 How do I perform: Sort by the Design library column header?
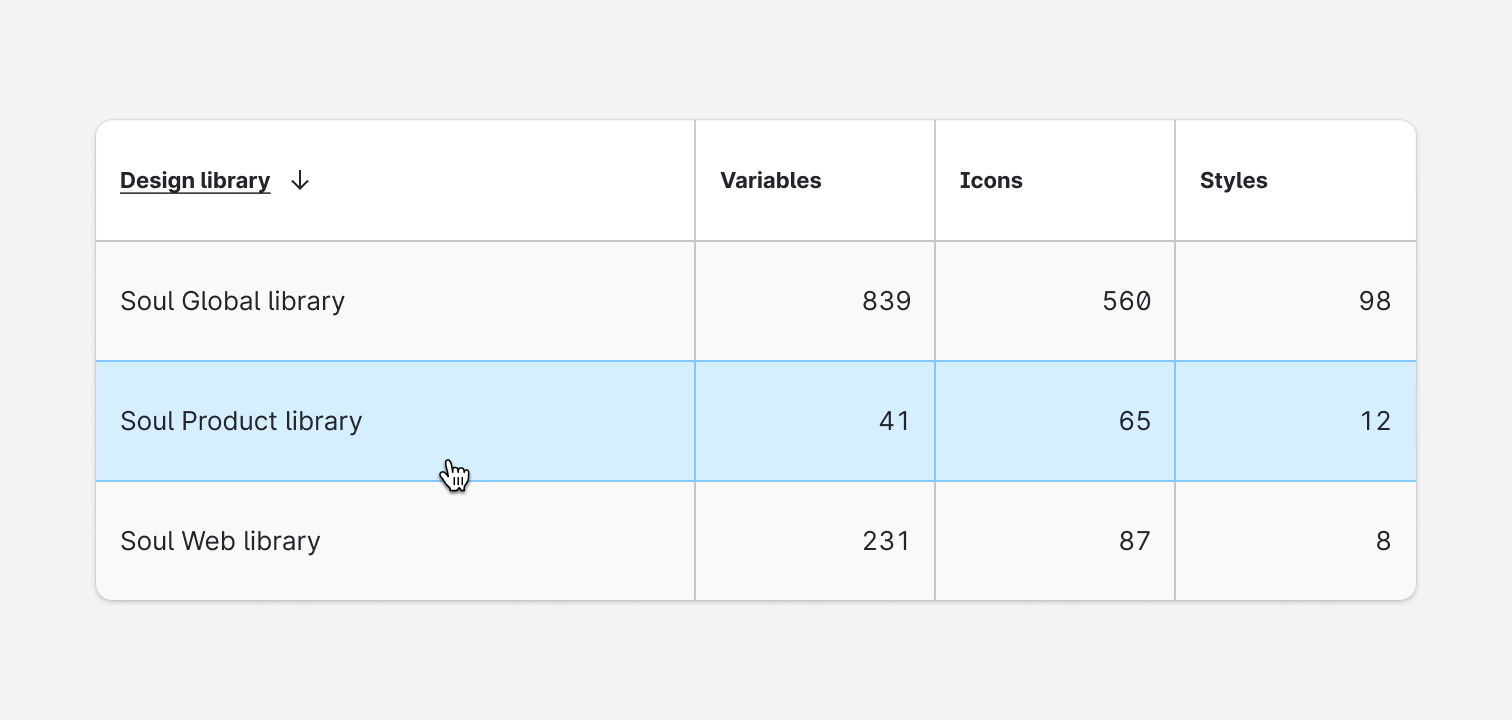(194, 180)
